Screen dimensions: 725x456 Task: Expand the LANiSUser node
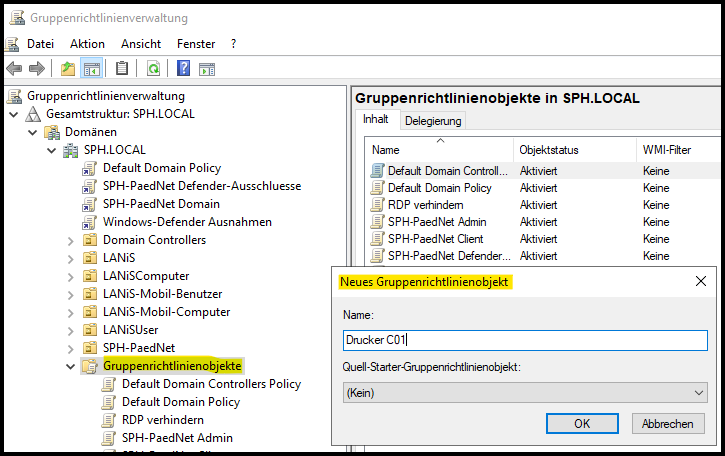point(70,331)
